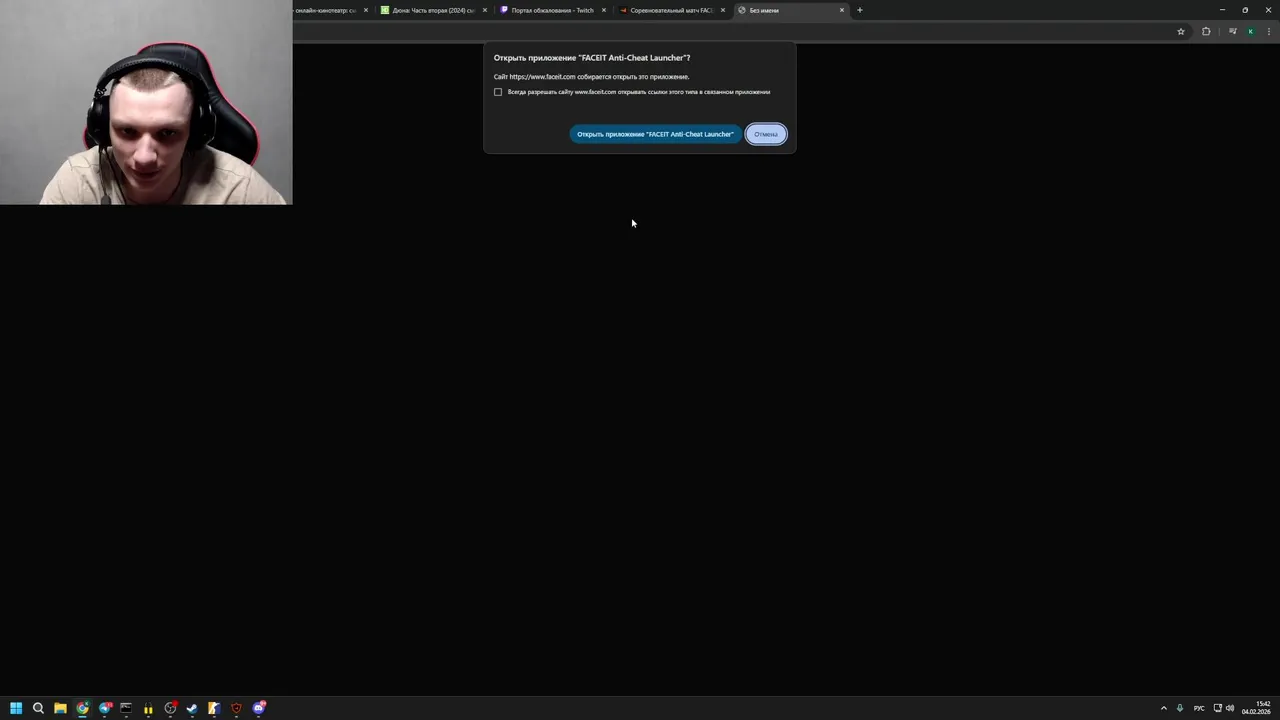Open Windows taskbar search

[38, 708]
